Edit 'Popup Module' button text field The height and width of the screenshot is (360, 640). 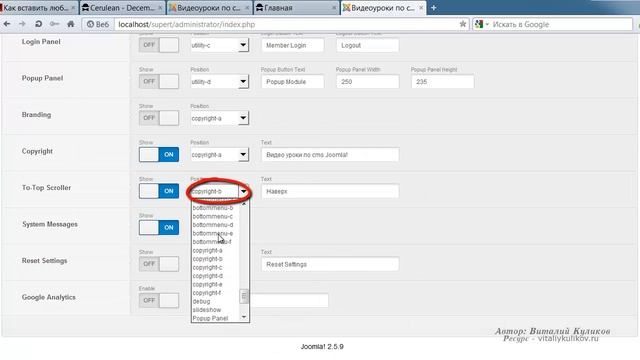[293, 82]
